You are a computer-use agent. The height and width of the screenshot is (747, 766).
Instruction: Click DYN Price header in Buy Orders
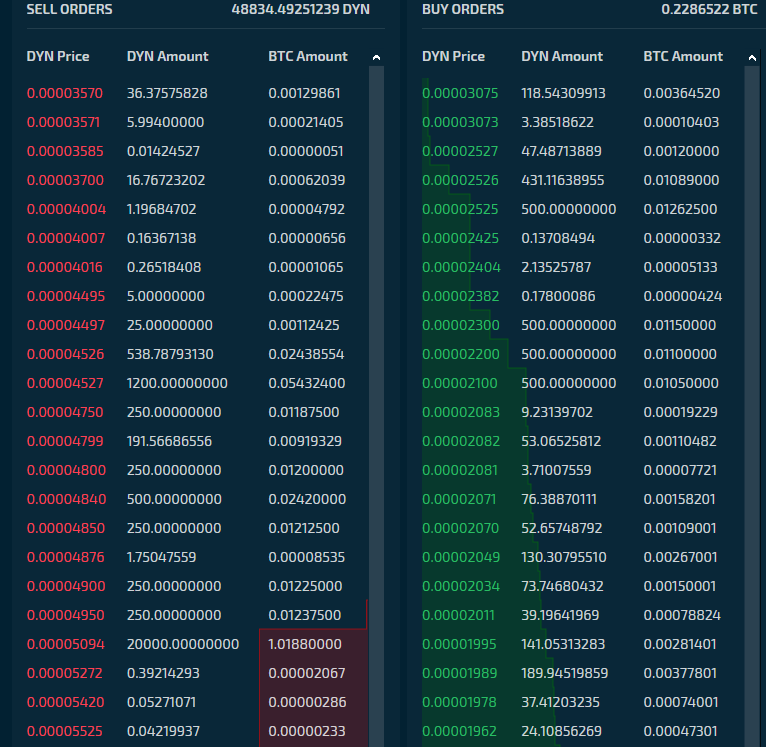453,57
